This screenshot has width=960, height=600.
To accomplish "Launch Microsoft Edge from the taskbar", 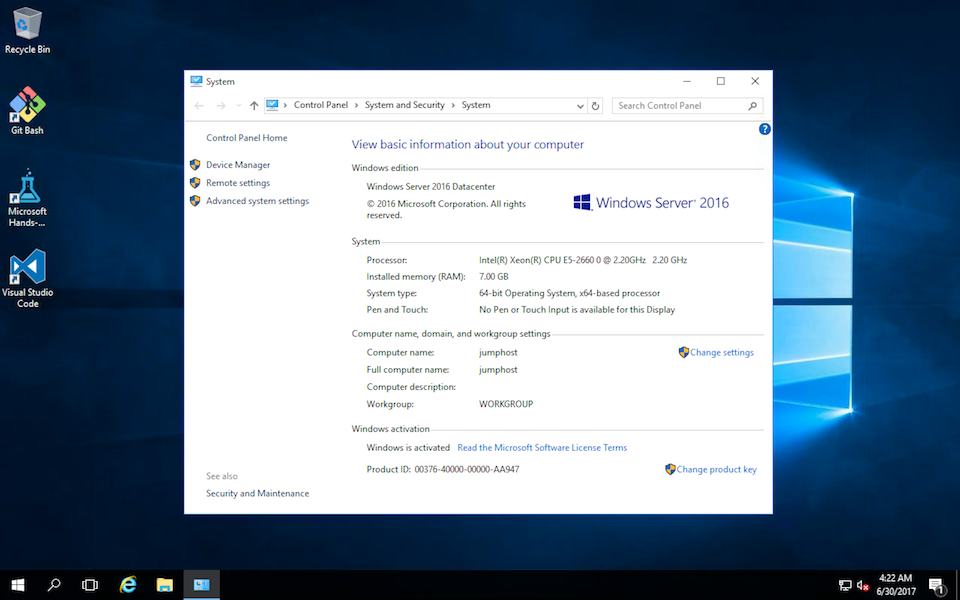I will [x=127, y=585].
